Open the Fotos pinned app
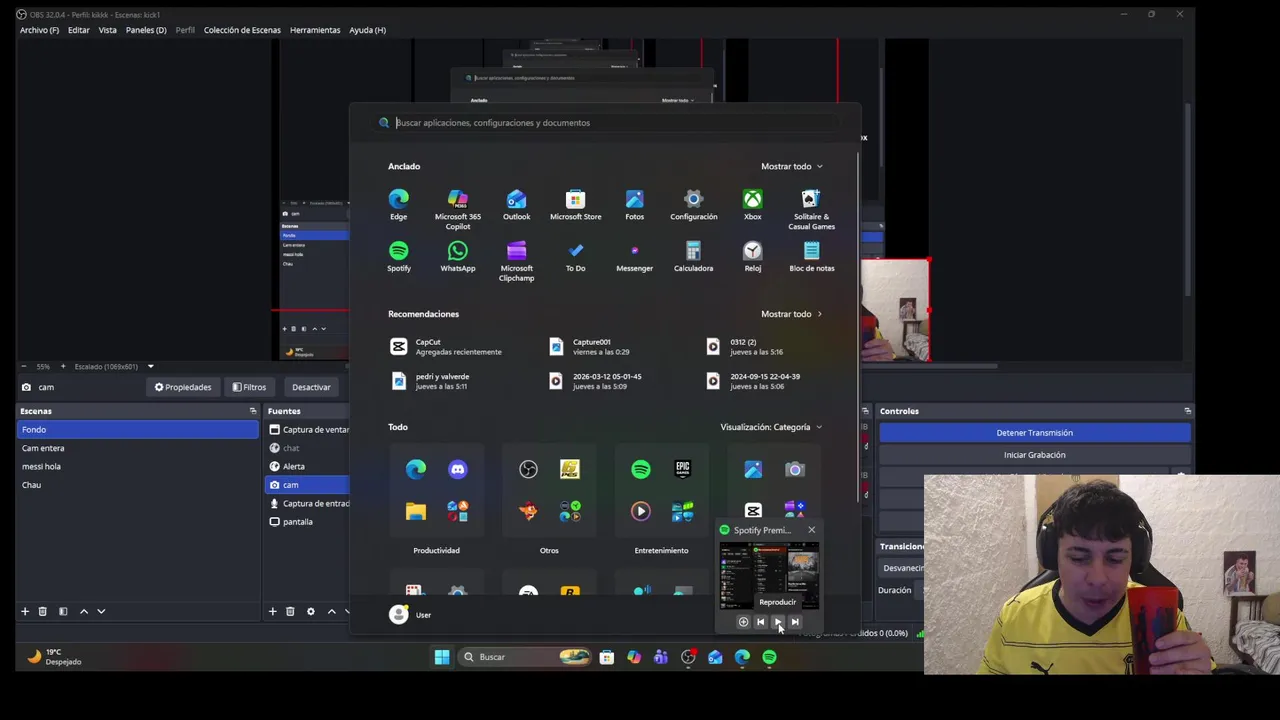The width and height of the screenshot is (1280, 720). [634, 204]
